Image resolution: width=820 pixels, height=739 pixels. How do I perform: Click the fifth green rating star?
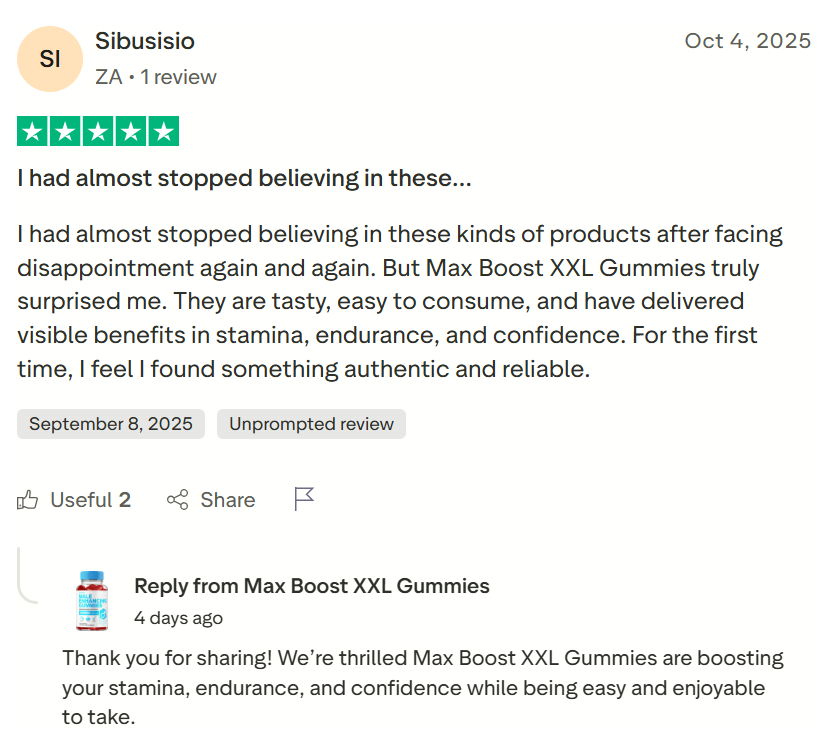pos(163,131)
